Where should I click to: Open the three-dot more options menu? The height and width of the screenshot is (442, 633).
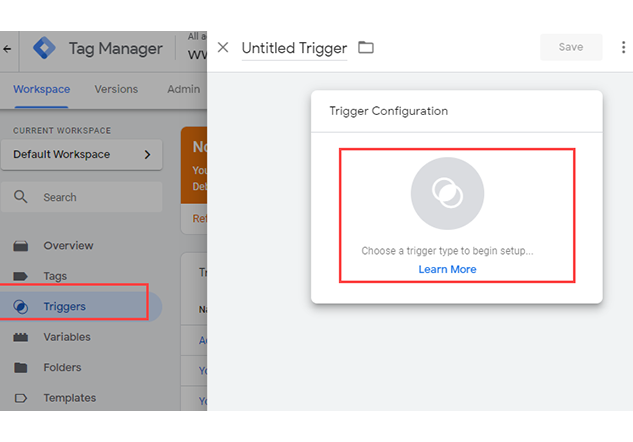(623, 47)
